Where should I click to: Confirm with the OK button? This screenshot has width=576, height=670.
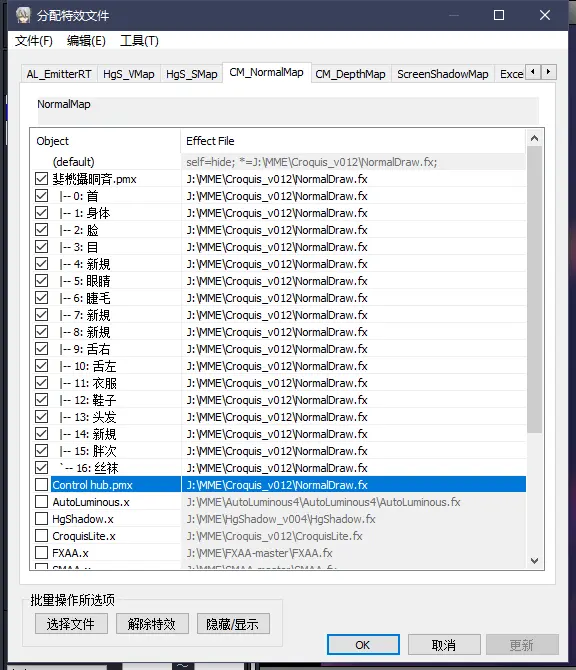(x=363, y=644)
